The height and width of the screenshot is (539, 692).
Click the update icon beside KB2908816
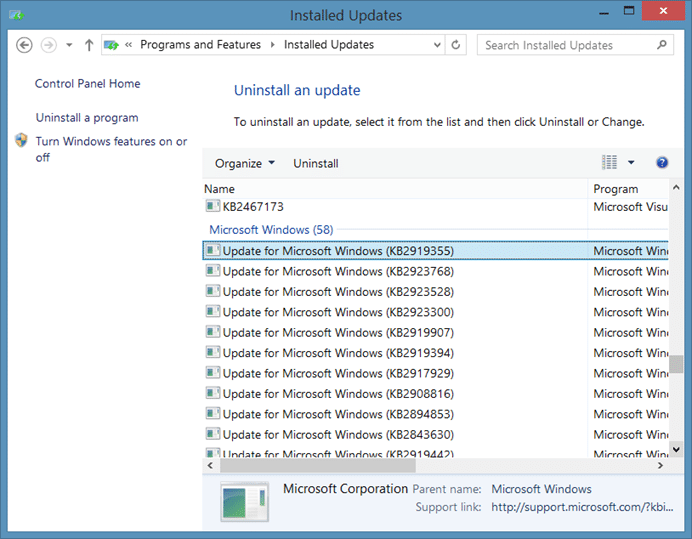[213, 393]
